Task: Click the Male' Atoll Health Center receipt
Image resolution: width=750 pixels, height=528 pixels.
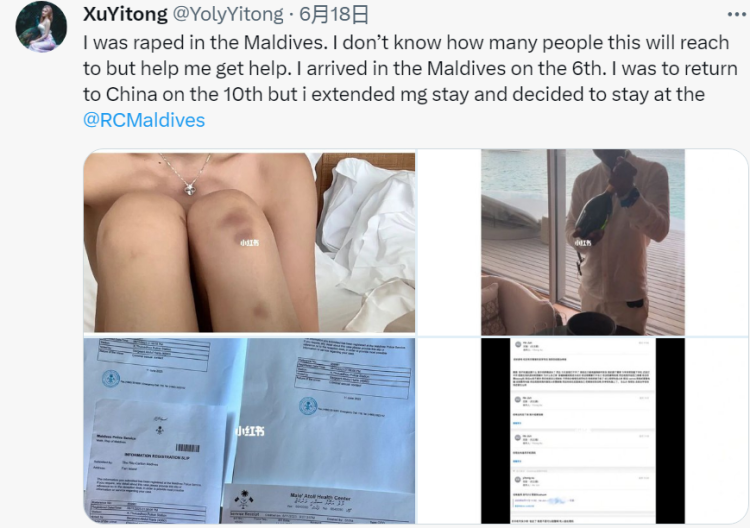Action: click(x=318, y=505)
